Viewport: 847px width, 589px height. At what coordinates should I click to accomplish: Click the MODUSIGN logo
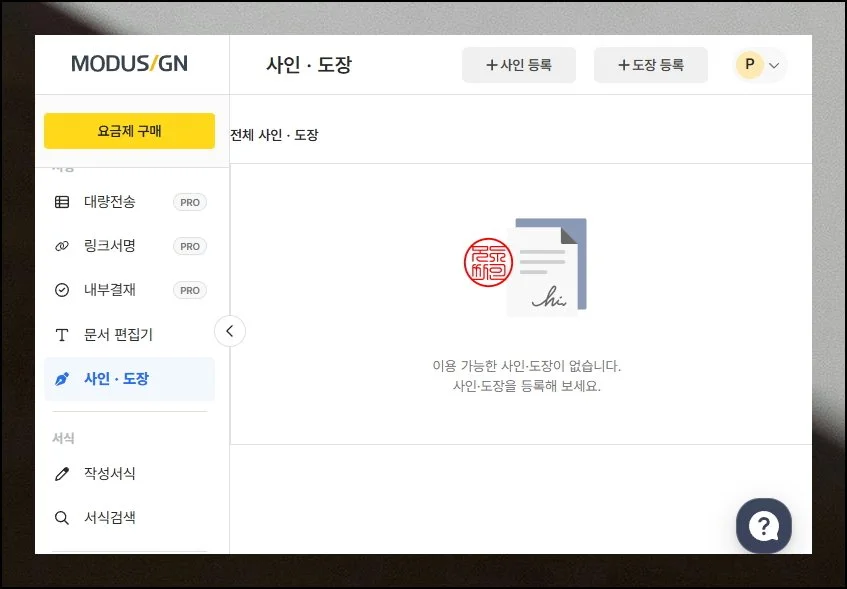[129, 64]
